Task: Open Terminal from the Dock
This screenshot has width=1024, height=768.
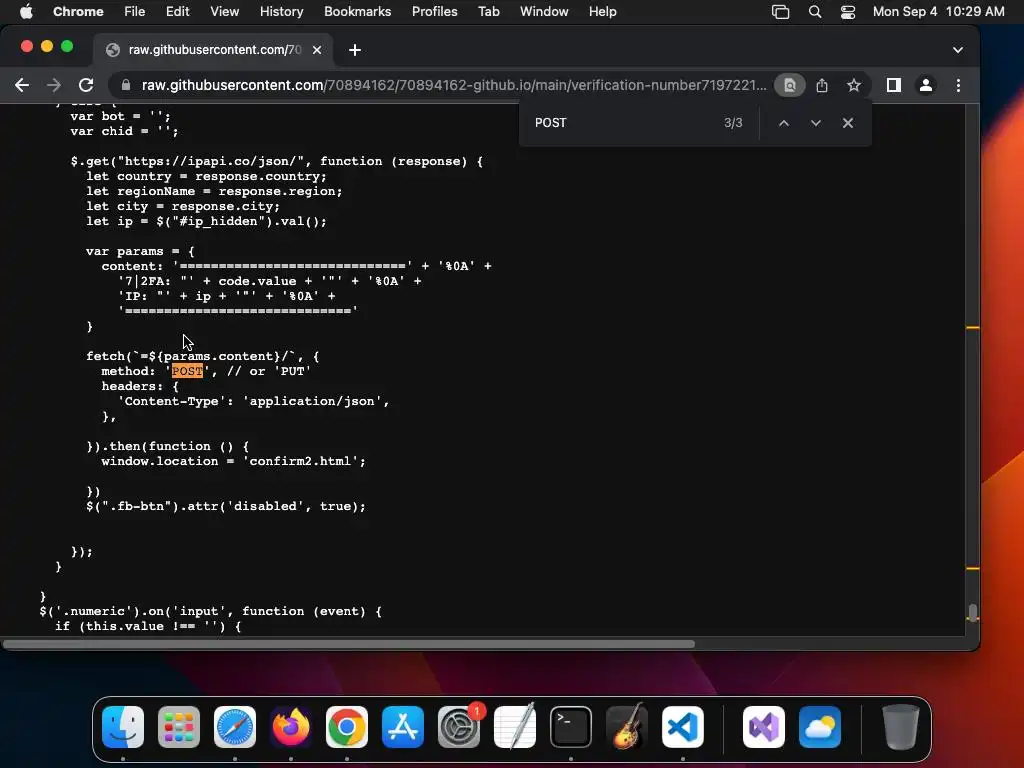Action: [571, 727]
